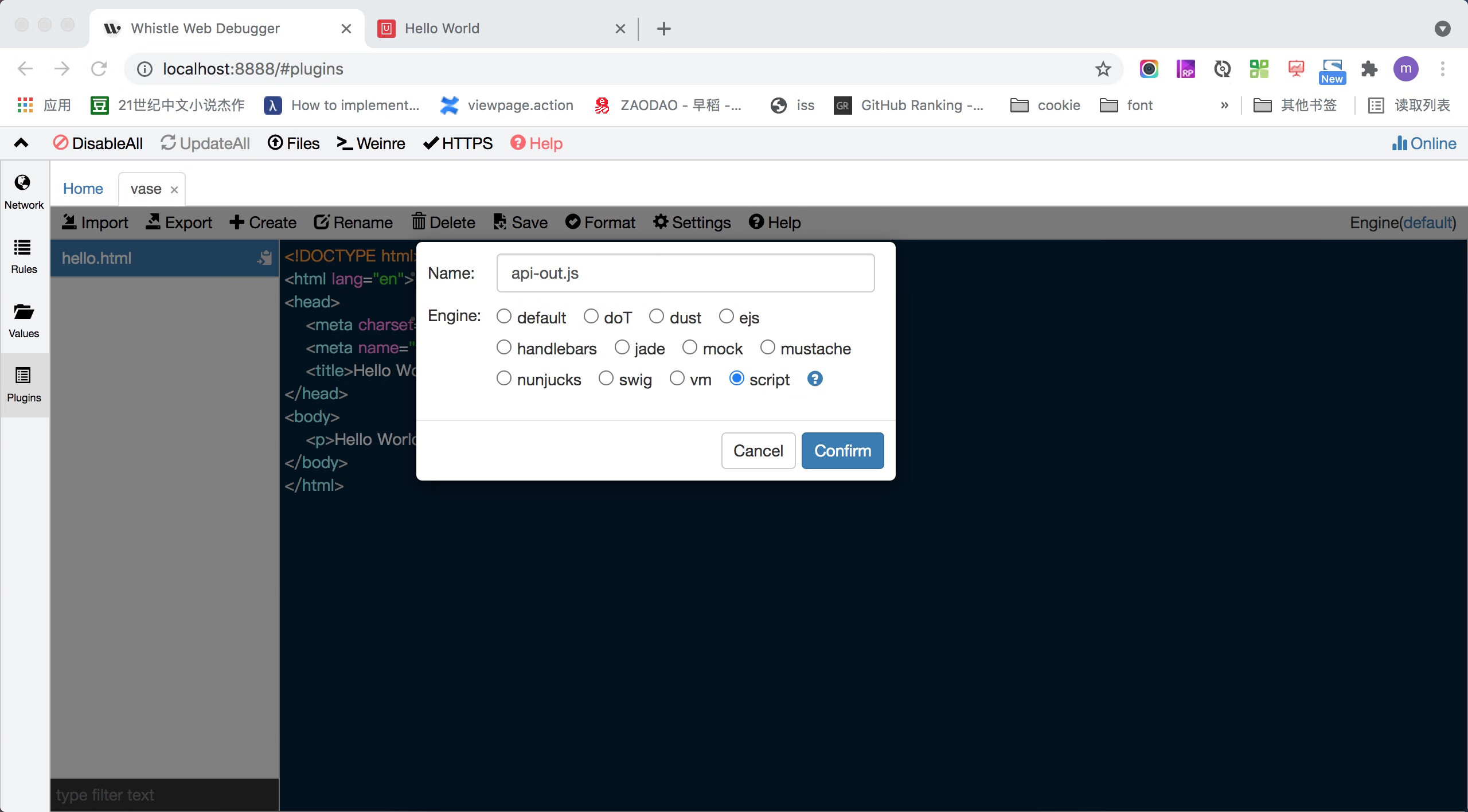Click the Confirm button in the dialog

[842, 451]
